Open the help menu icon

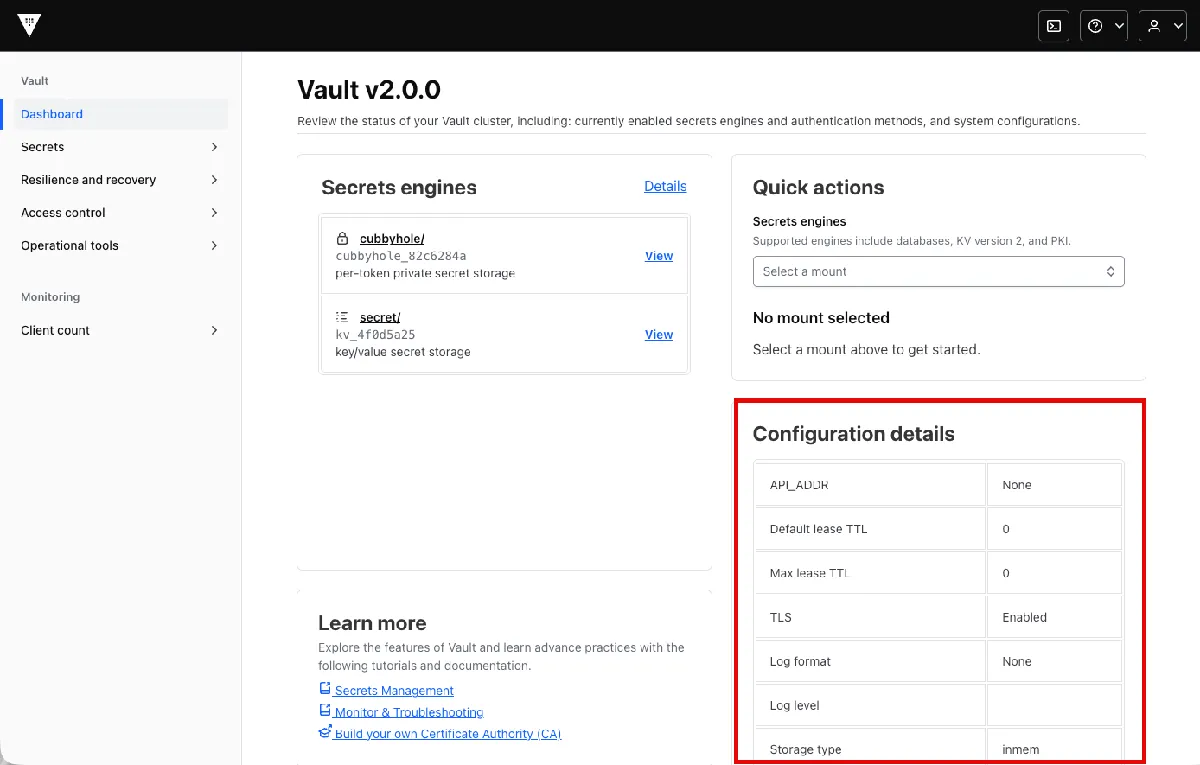click(x=1103, y=26)
